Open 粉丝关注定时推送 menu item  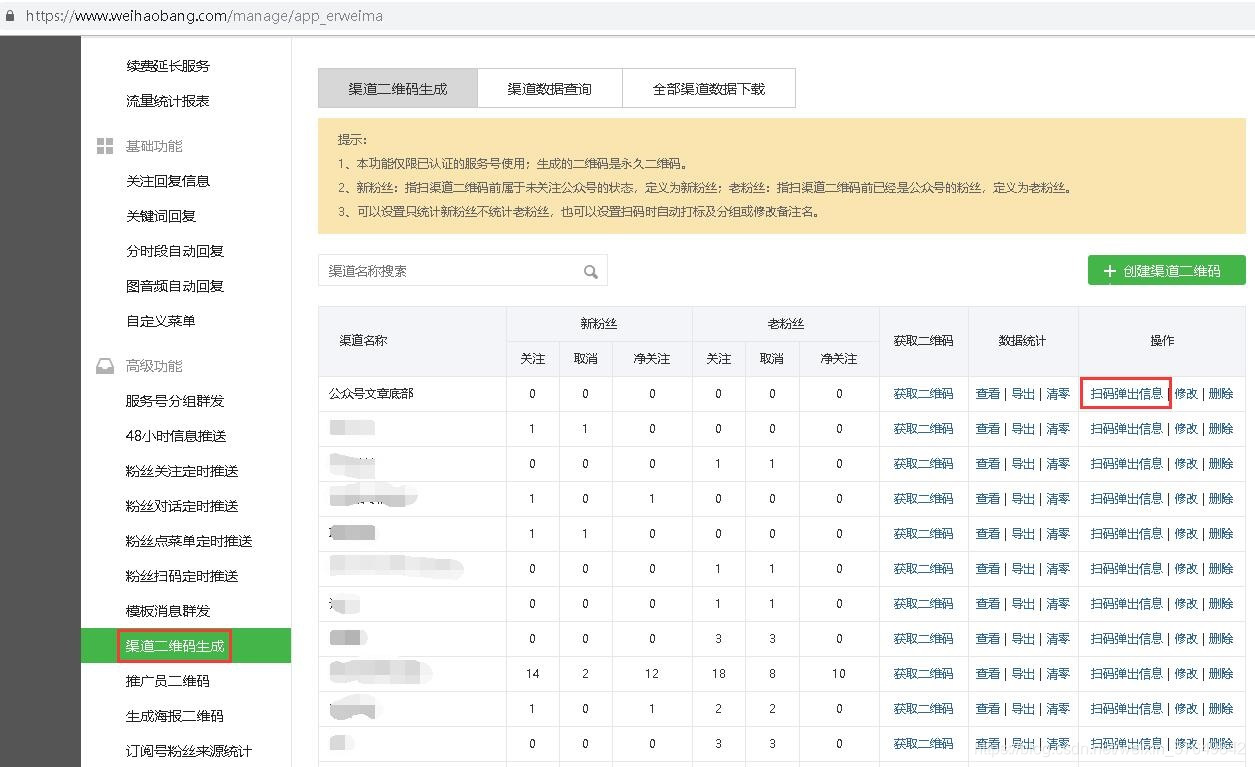click(182, 471)
